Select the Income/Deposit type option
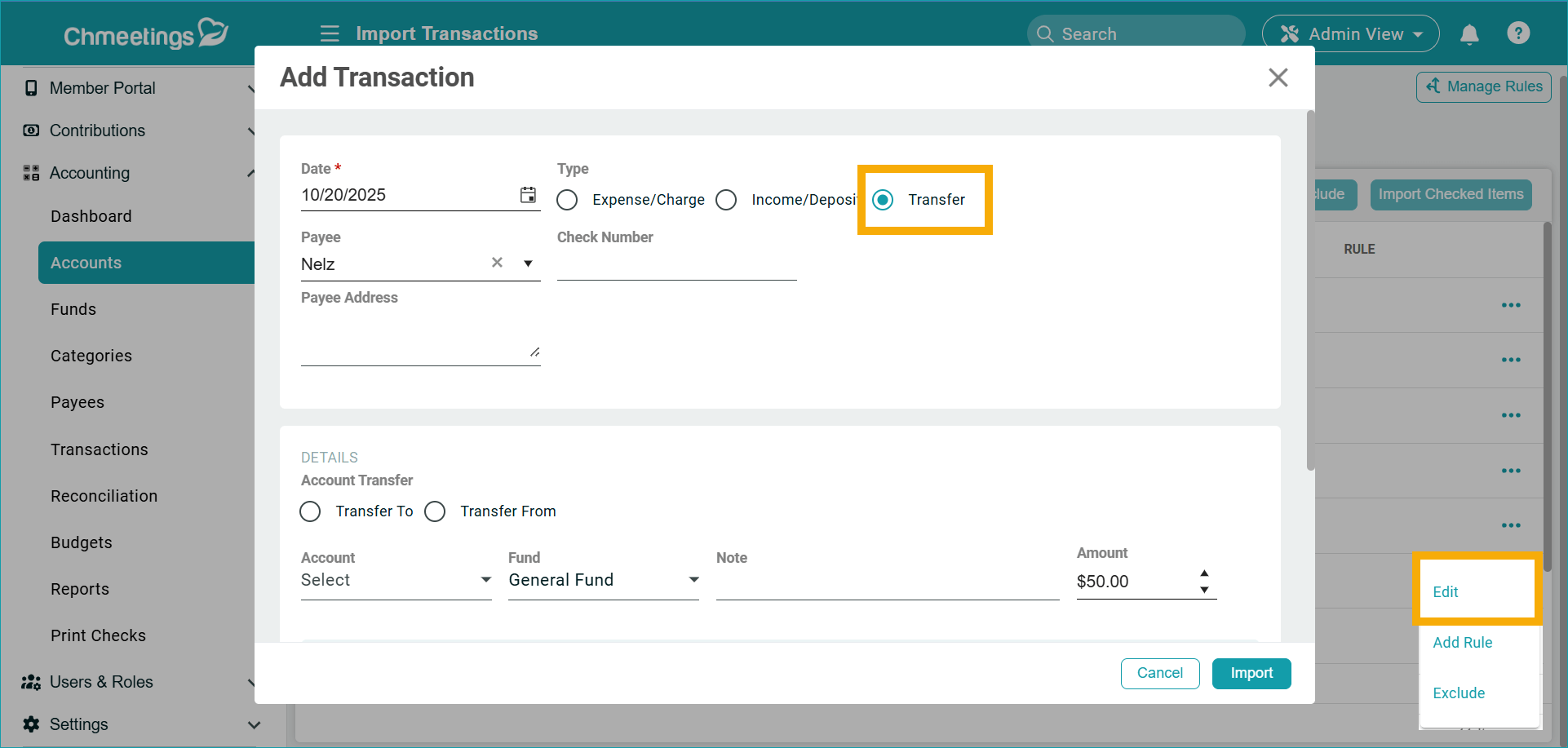 726,200
